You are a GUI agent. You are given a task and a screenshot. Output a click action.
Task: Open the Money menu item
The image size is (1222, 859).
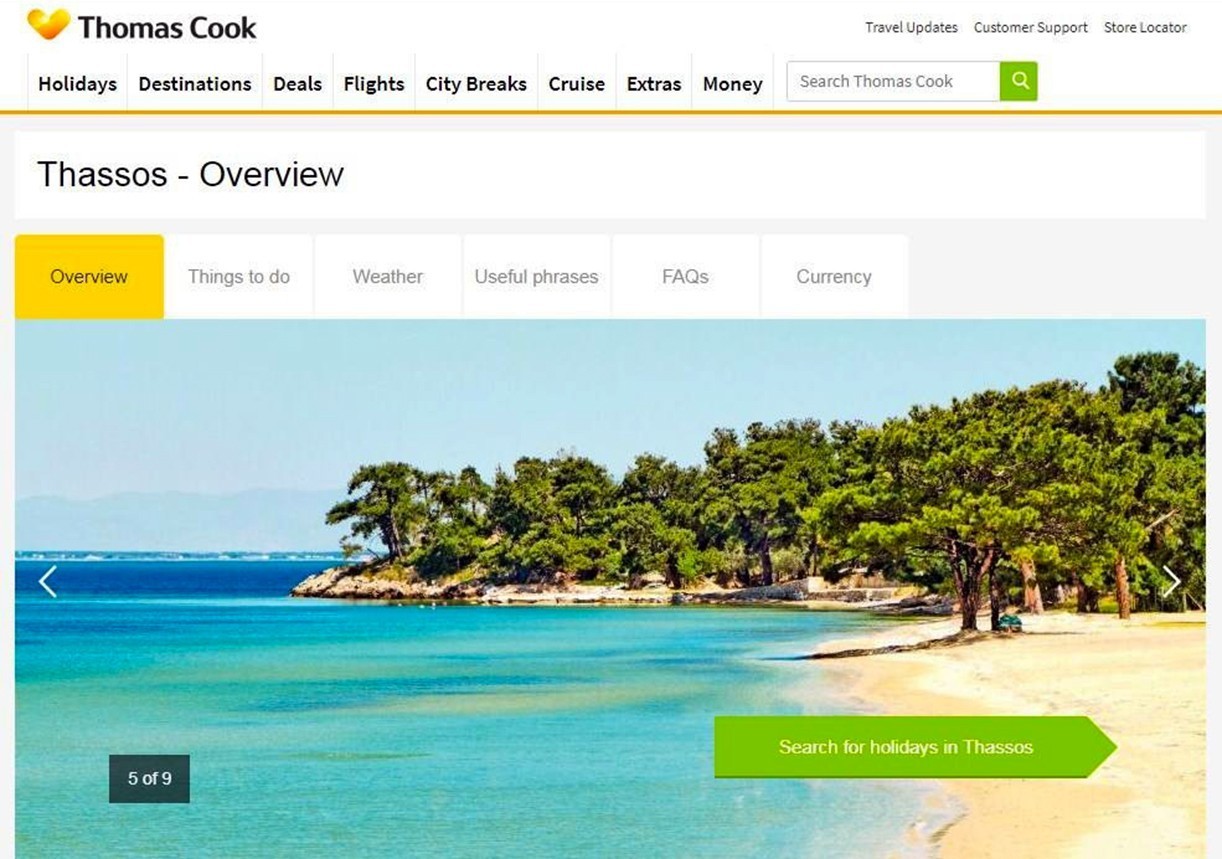pyautogui.click(x=733, y=84)
